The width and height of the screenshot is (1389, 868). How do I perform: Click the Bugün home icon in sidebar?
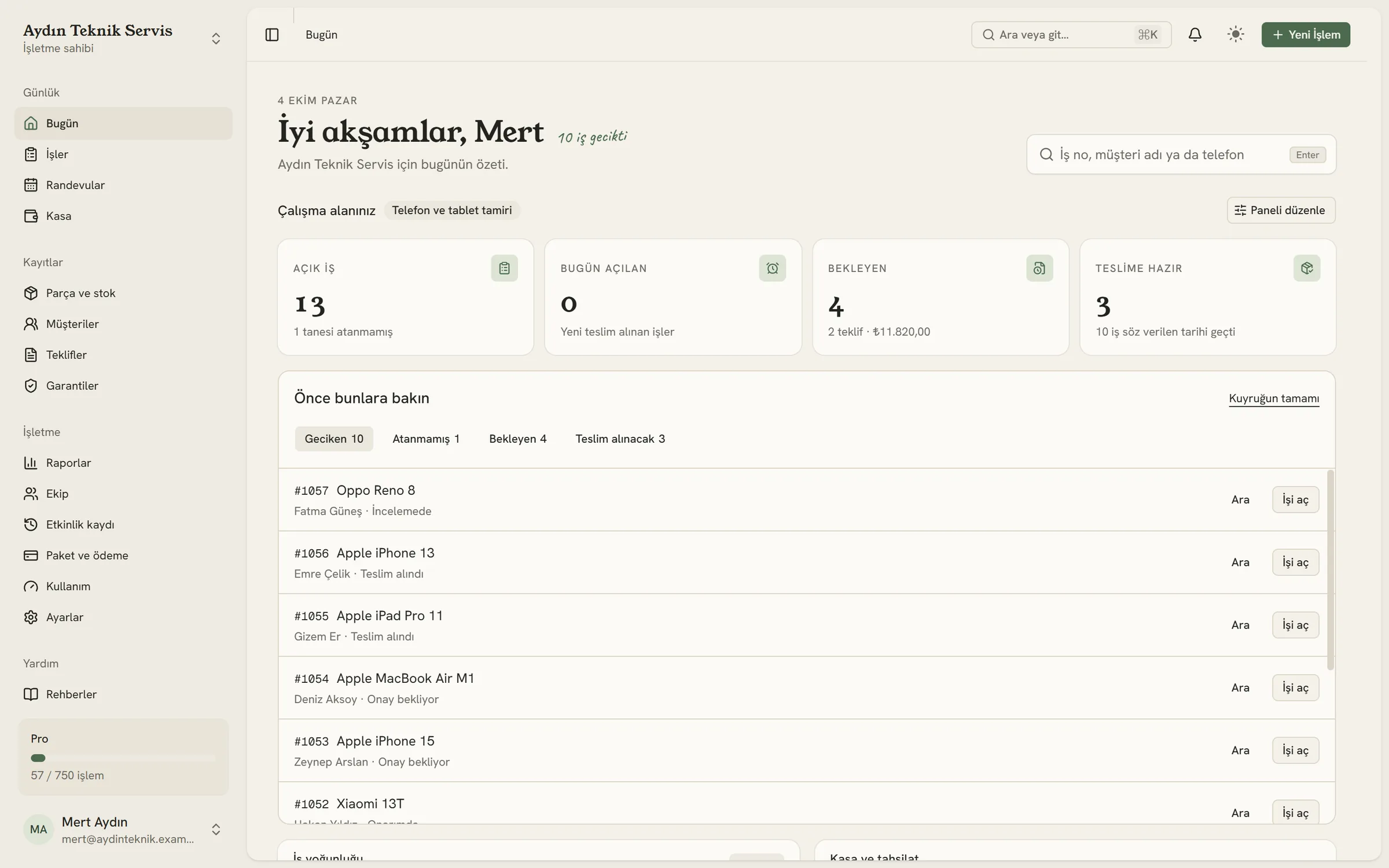[31, 123]
